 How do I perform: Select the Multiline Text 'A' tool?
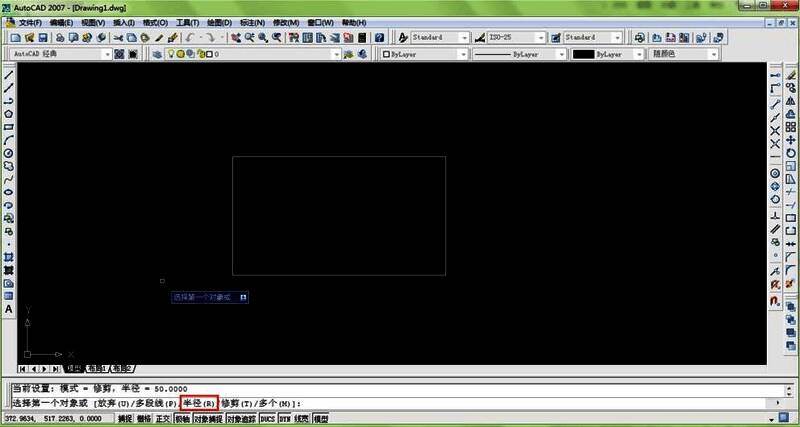pyautogui.click(x=9, y=309)
